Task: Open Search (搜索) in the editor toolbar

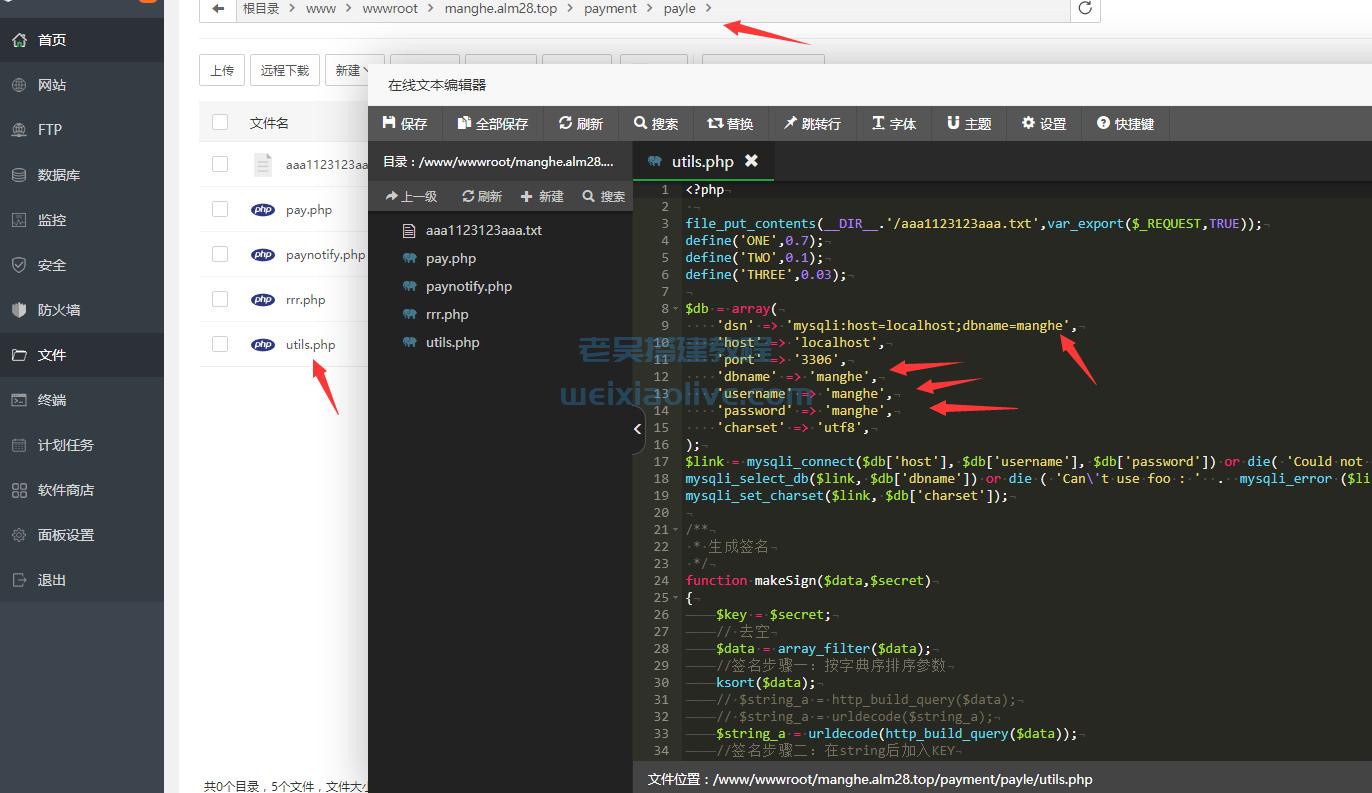Action: click(x=655, y=123)
